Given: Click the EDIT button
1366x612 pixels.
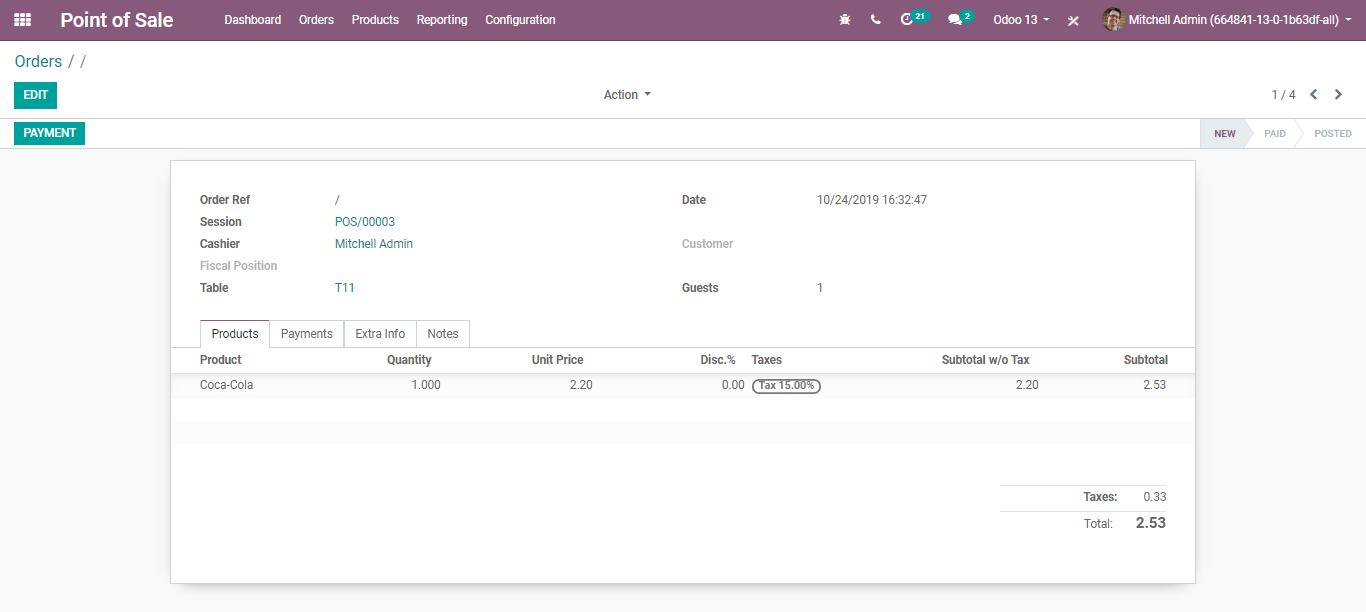Looking at the screenshot, I should 35,95.
